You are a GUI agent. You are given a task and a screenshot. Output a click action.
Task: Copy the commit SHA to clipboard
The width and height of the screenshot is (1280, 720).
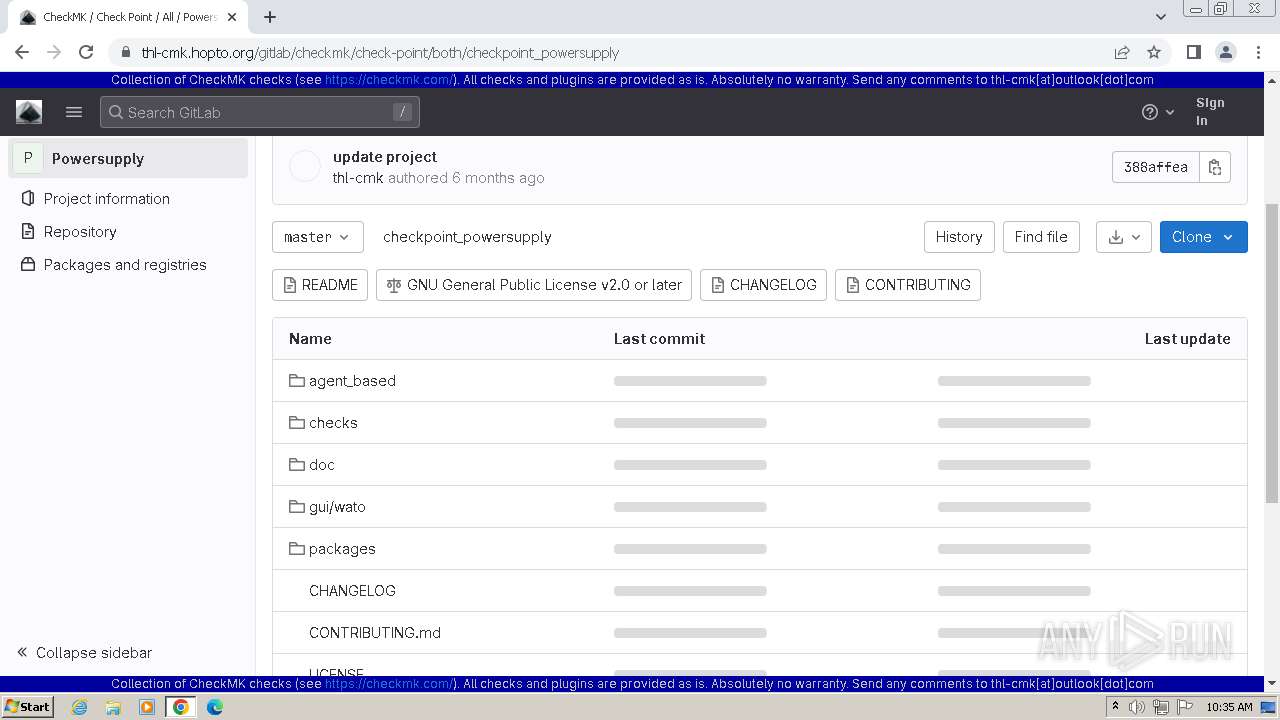[1215, 167]
